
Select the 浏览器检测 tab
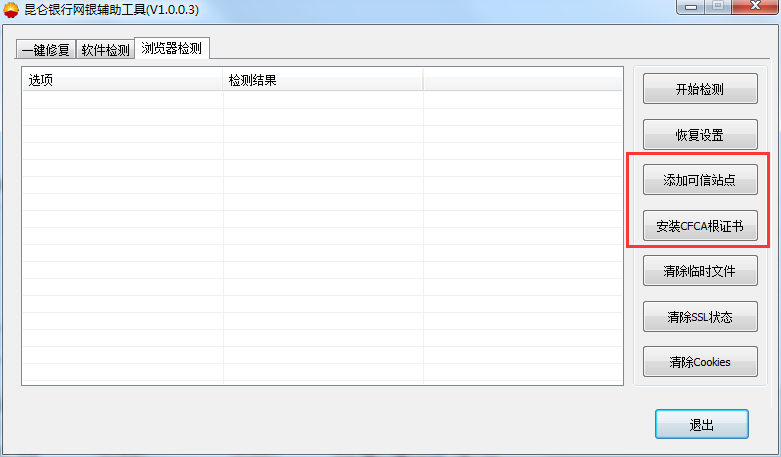(x=172, y=48)
